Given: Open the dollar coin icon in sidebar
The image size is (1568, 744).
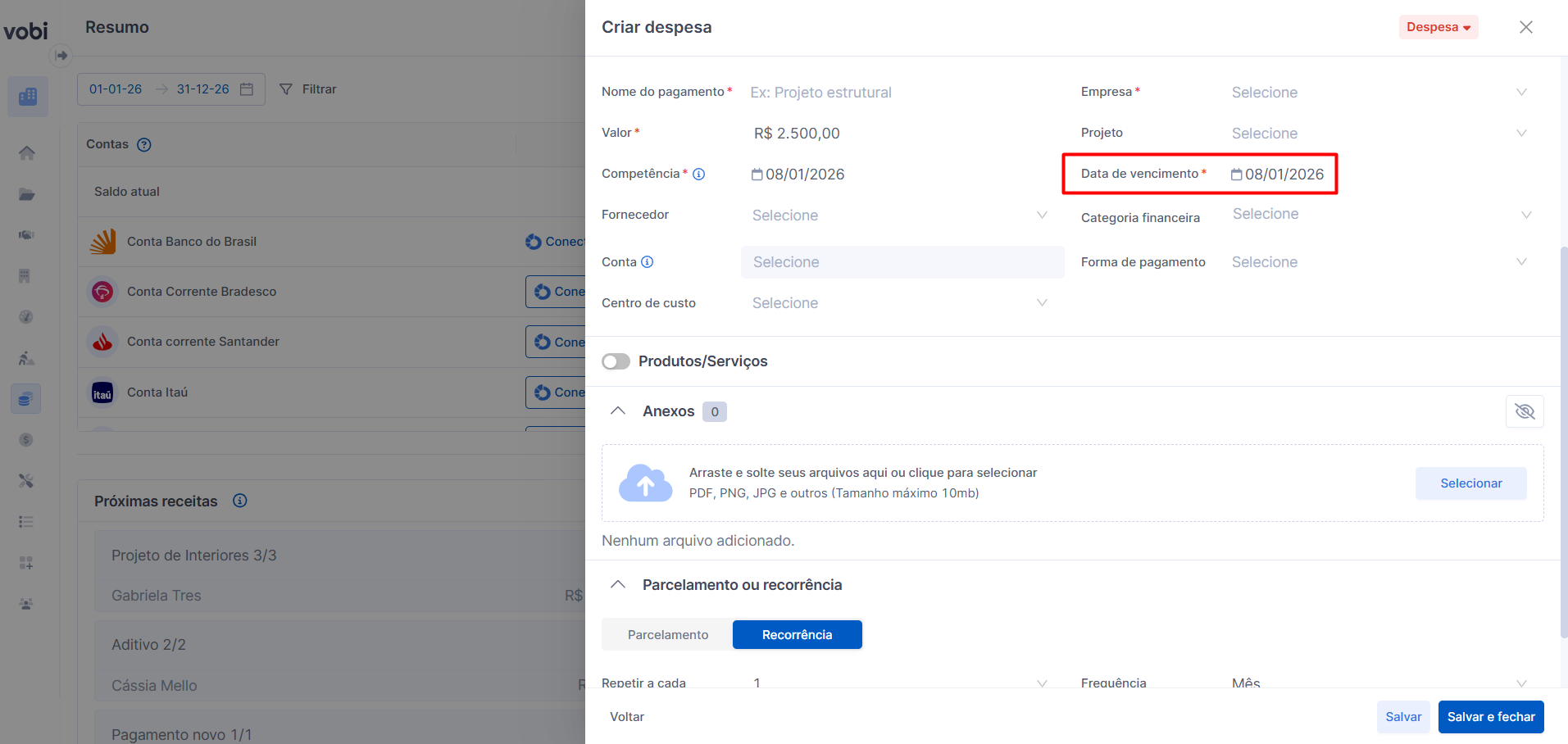Looking at the screenshot, I should coord(26,440).
